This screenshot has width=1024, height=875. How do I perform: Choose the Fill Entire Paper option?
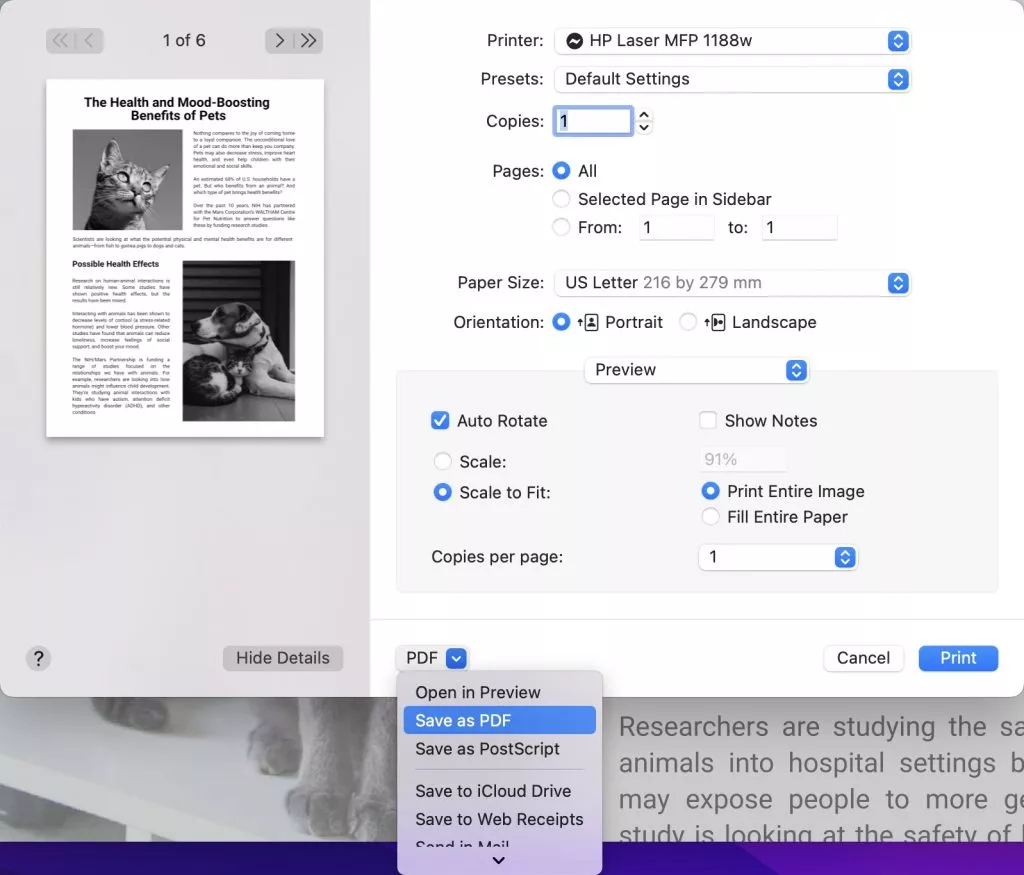(710, 517)
